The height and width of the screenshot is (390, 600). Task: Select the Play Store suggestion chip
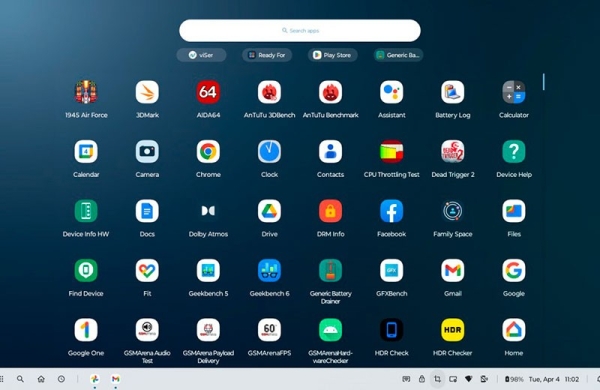point(333,55)
